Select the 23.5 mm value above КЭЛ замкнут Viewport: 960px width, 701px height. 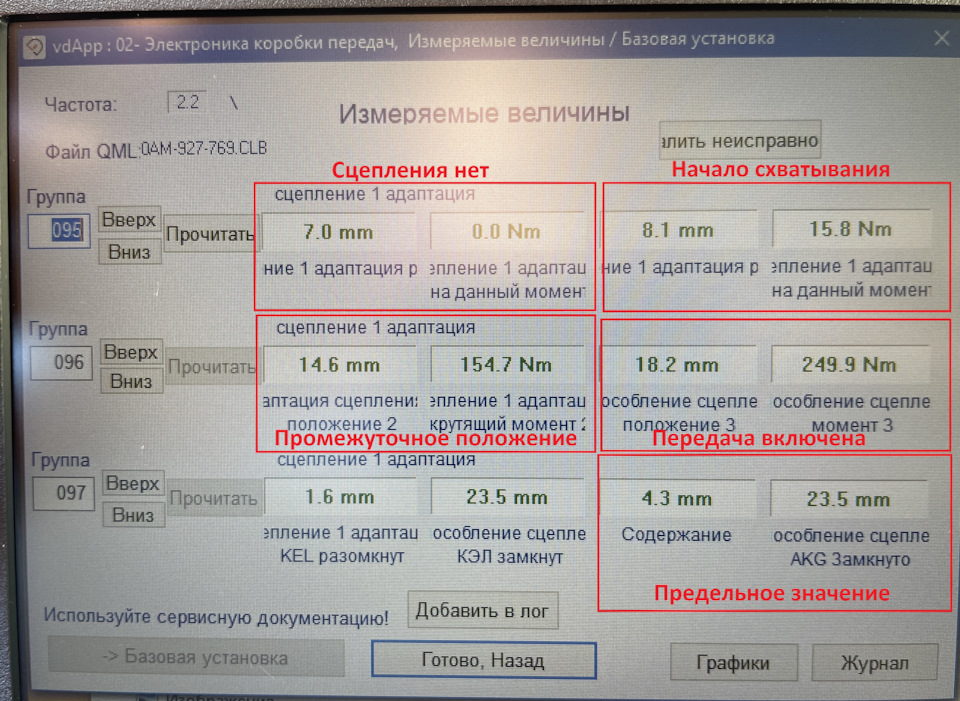coord(507,497)
